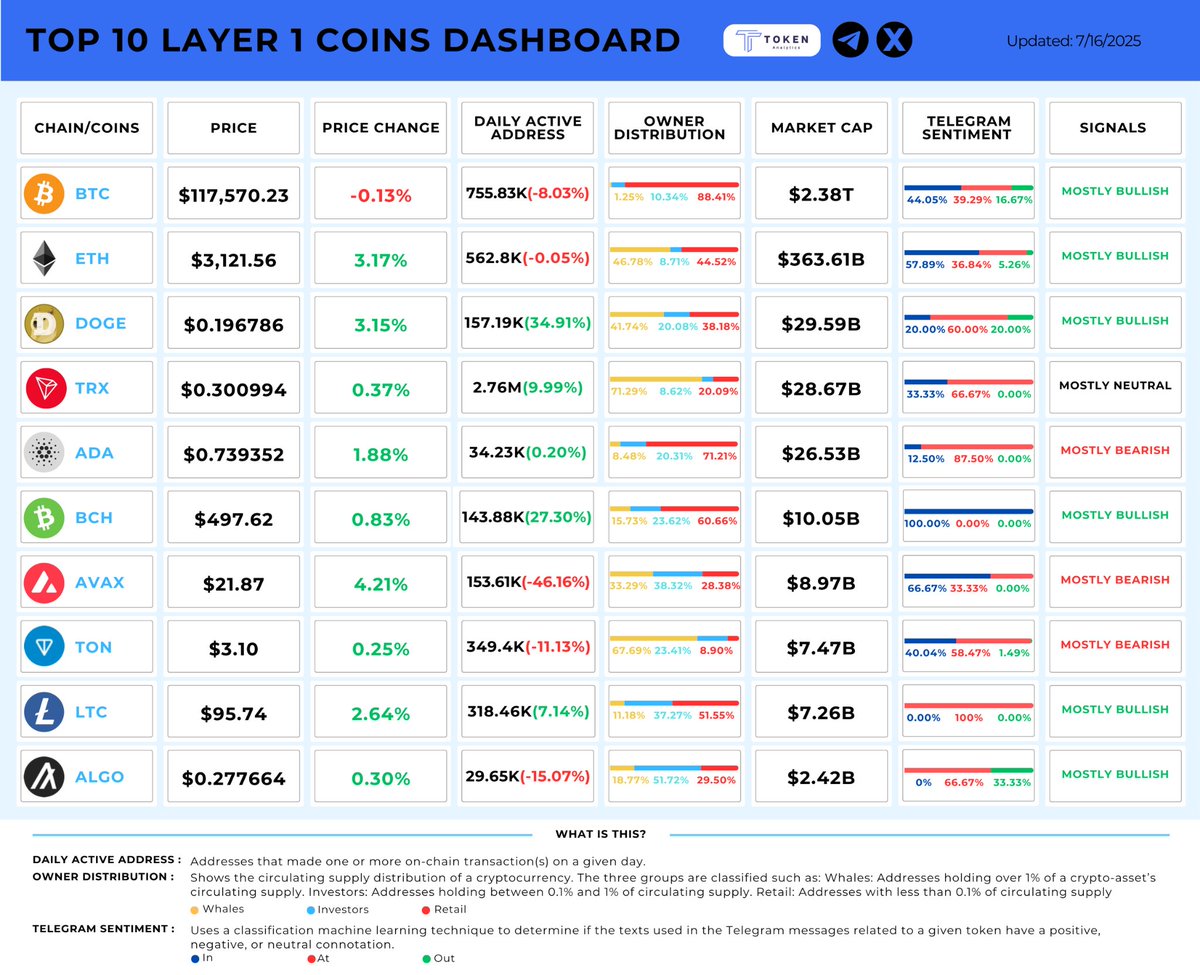Select the PRICE CHANGE column header
1200x975 pixels.
click(x=380, y=127)
